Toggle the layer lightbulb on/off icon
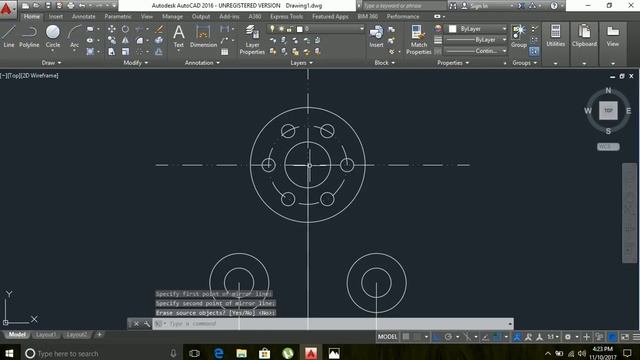This screenshot has width=640, height=360. point(272,29)
